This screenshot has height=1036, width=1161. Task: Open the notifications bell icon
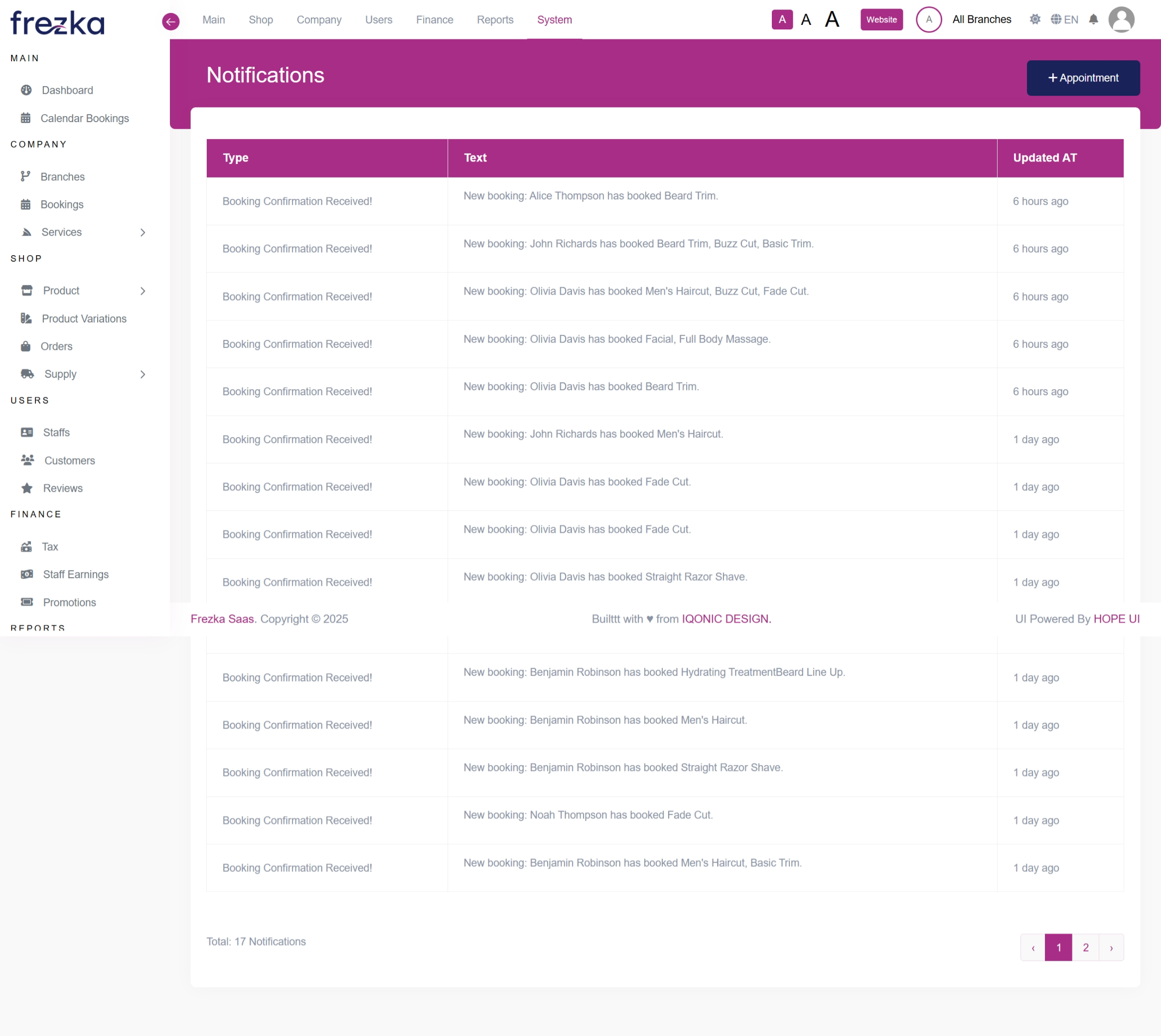pos(1093,19)
